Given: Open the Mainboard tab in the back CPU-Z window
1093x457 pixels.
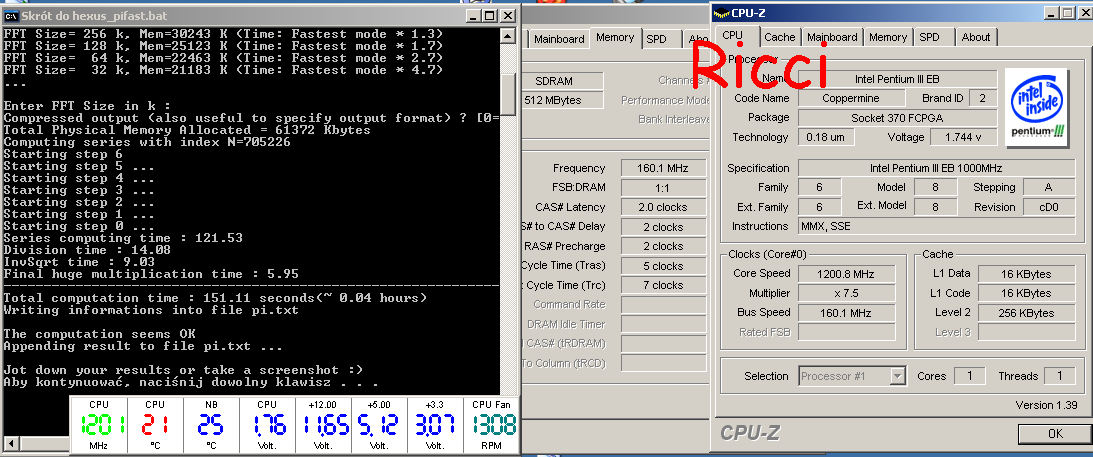Looking at the screenshot, I should coord(559,39).
